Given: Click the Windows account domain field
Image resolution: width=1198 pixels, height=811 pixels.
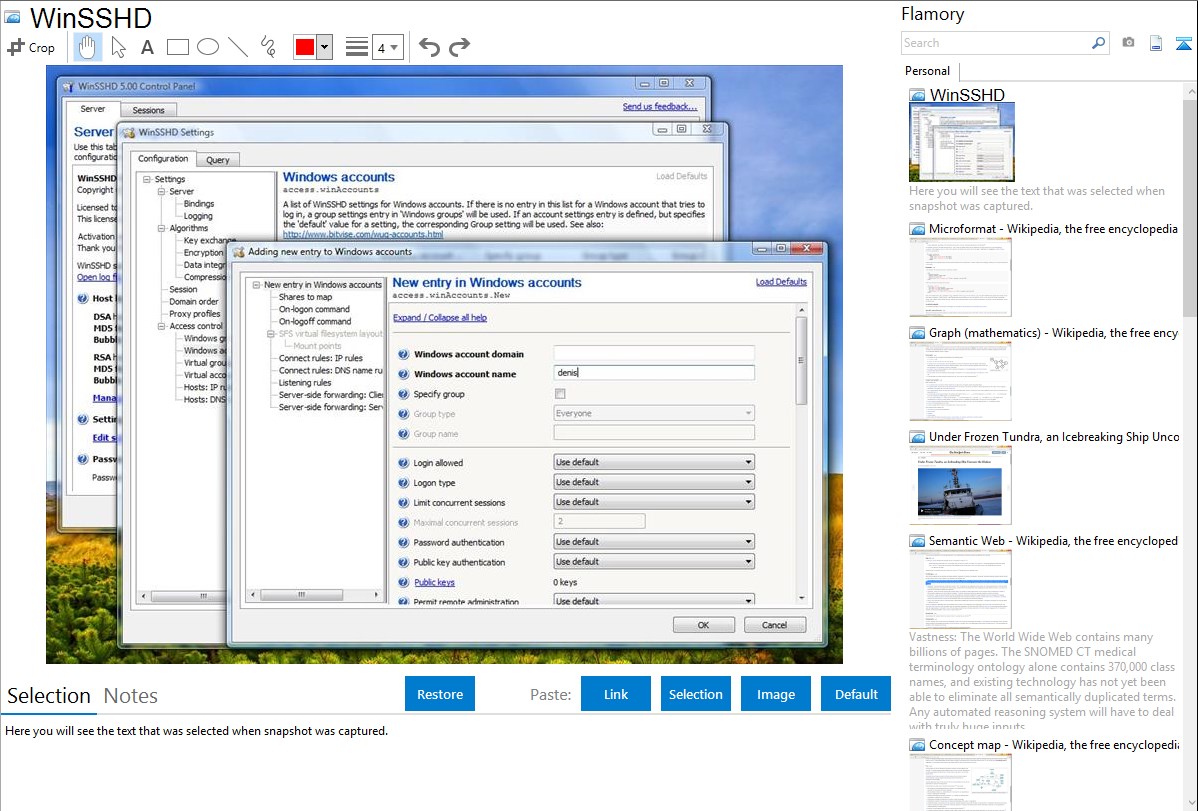Looking at the screenshot, I should click(654, 353).
